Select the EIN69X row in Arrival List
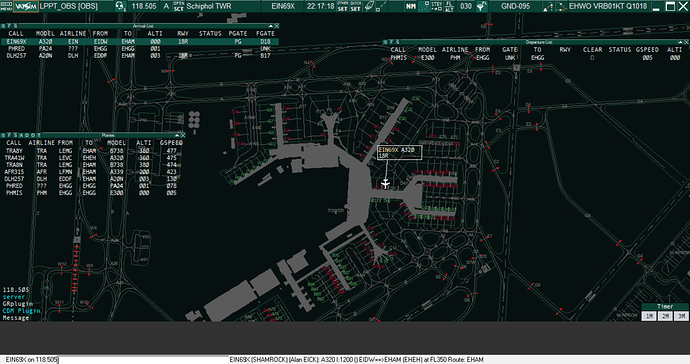 [x=139, y=42]
